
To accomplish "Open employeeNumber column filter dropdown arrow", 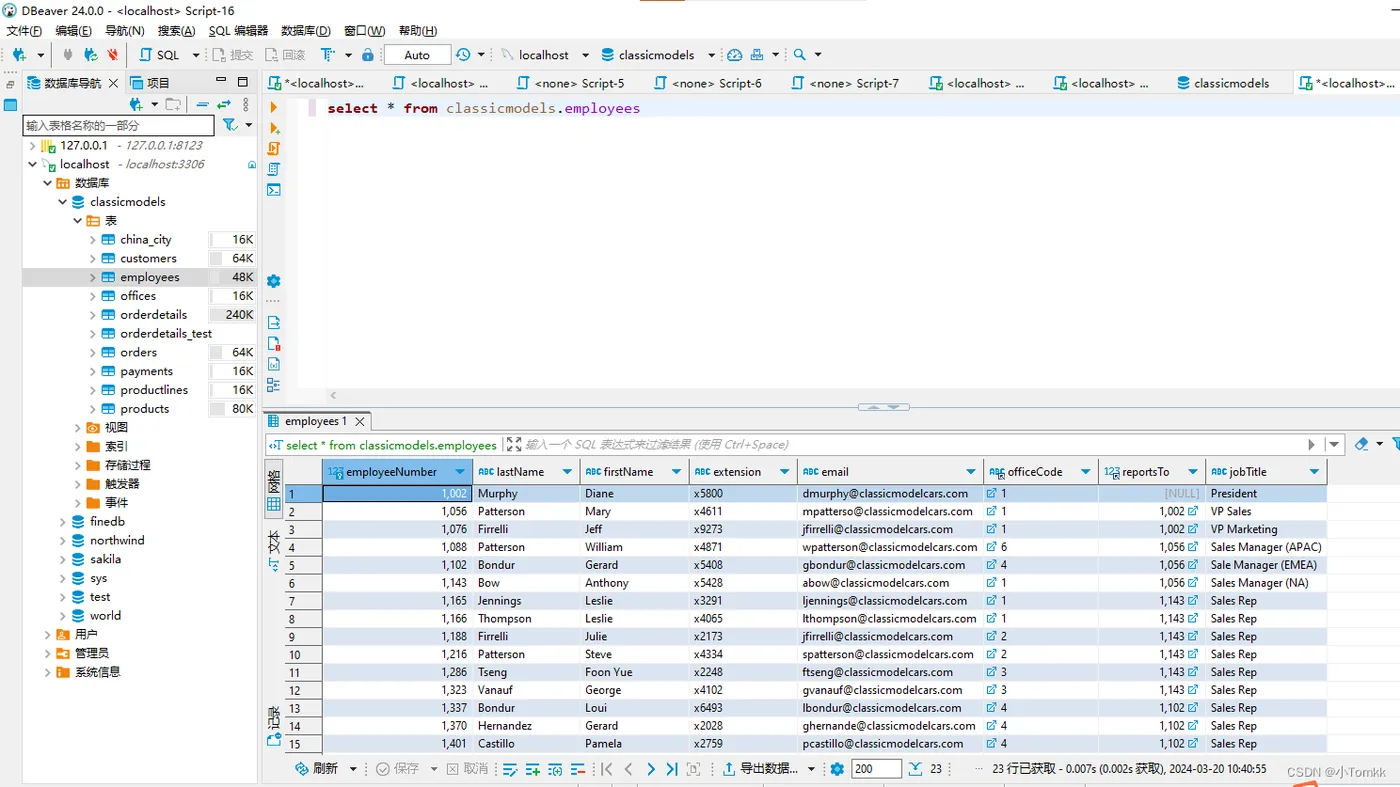I will pos(460,472).
